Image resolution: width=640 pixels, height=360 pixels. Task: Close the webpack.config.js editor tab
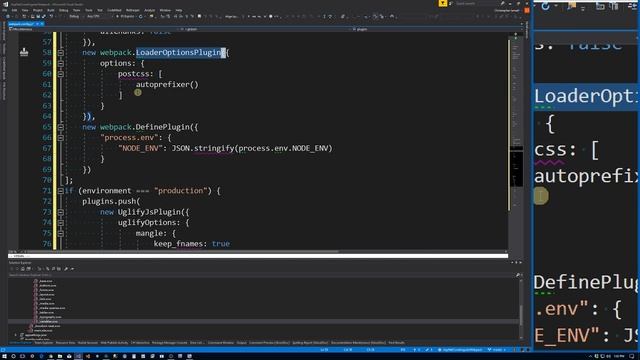tap(42, 24)
